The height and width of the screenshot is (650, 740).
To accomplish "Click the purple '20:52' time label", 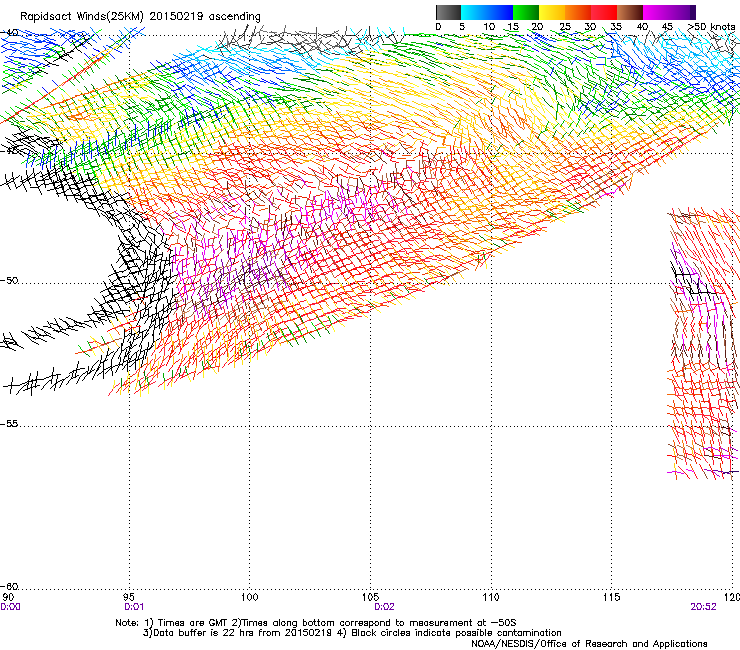I will (x=703, y=607).
